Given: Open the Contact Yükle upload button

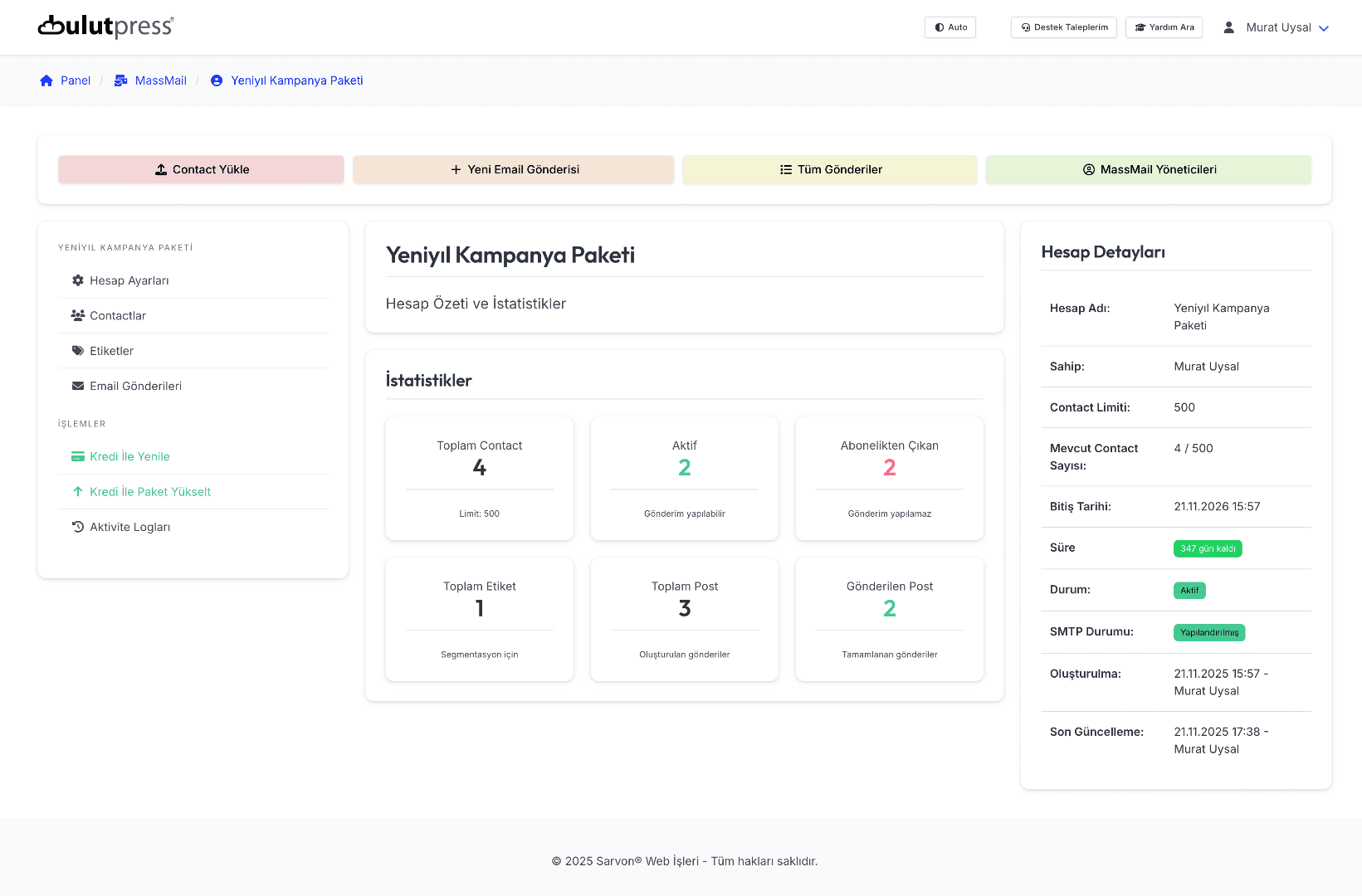Looking at the screenshot, I should 201,169.
